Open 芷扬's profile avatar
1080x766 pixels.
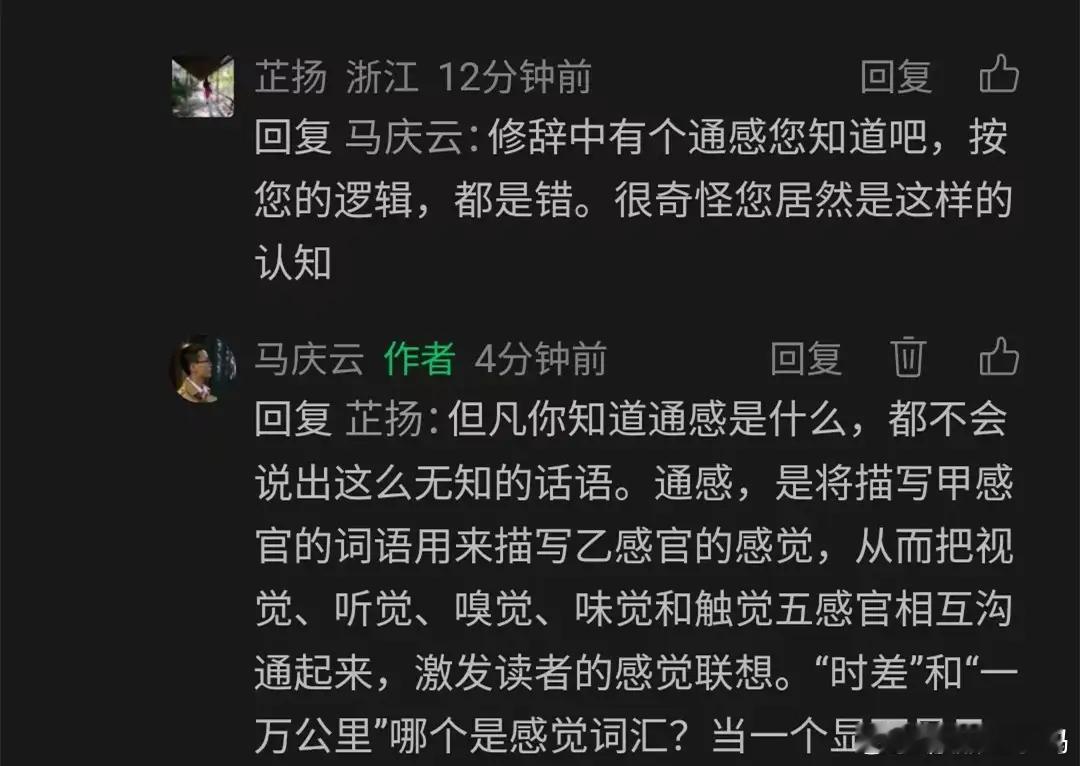(202, 87)
